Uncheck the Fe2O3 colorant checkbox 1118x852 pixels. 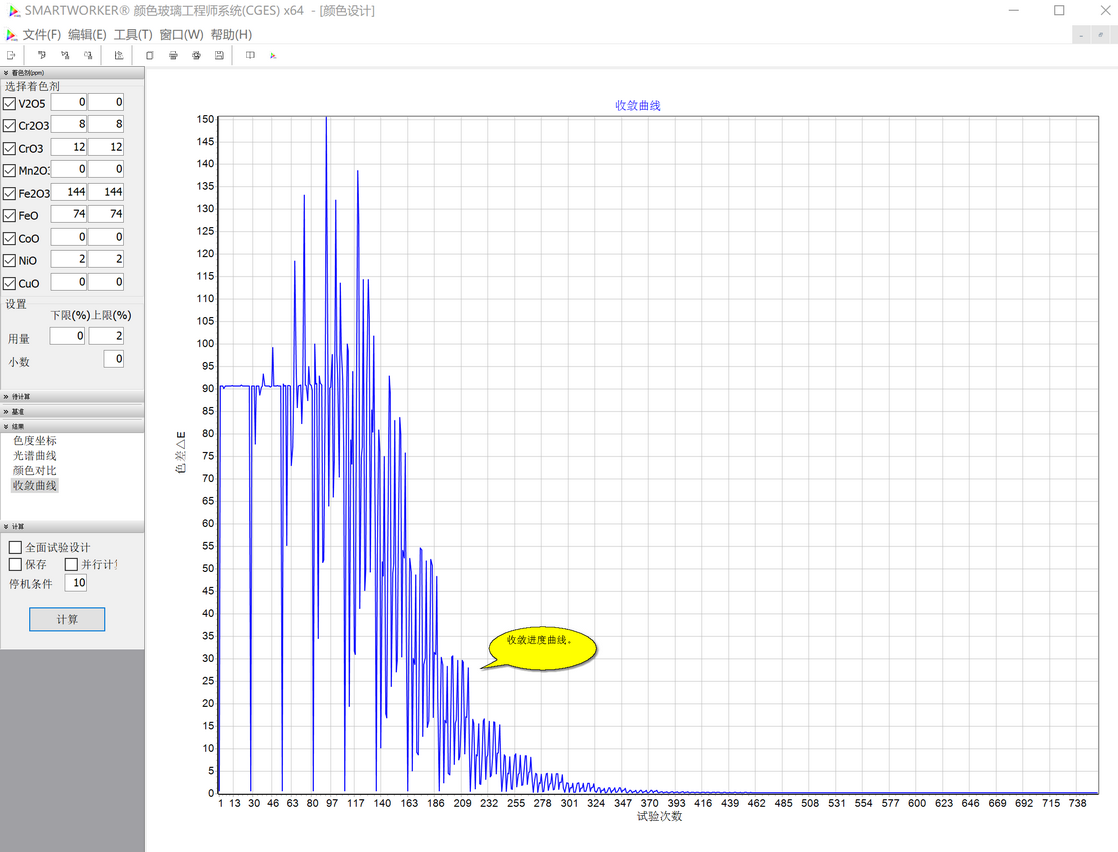click(9, 193)
